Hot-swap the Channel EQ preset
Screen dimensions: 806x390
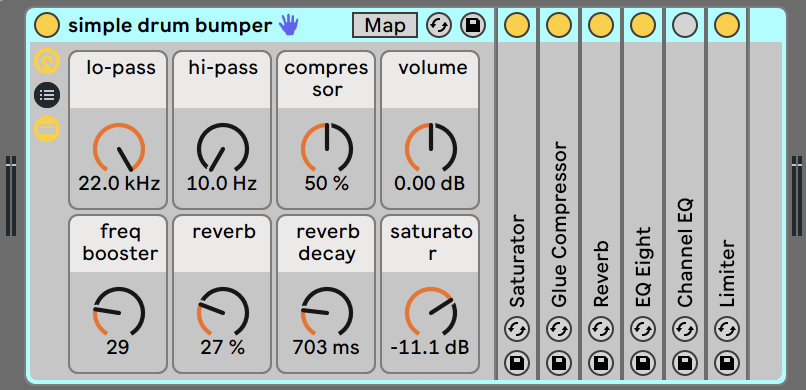tap(685, 329)
